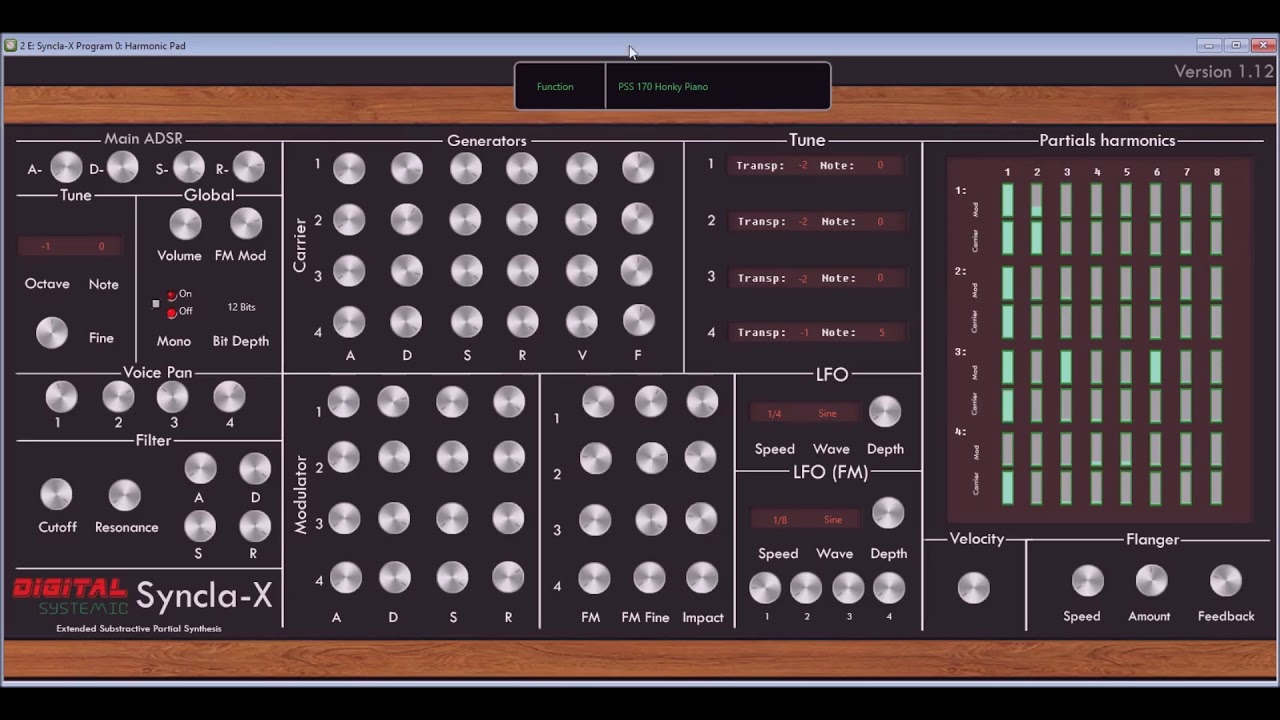The image size is (1280, 720).
Task: Click the row 4 Impact knob
Action: (x=702, y=577)
